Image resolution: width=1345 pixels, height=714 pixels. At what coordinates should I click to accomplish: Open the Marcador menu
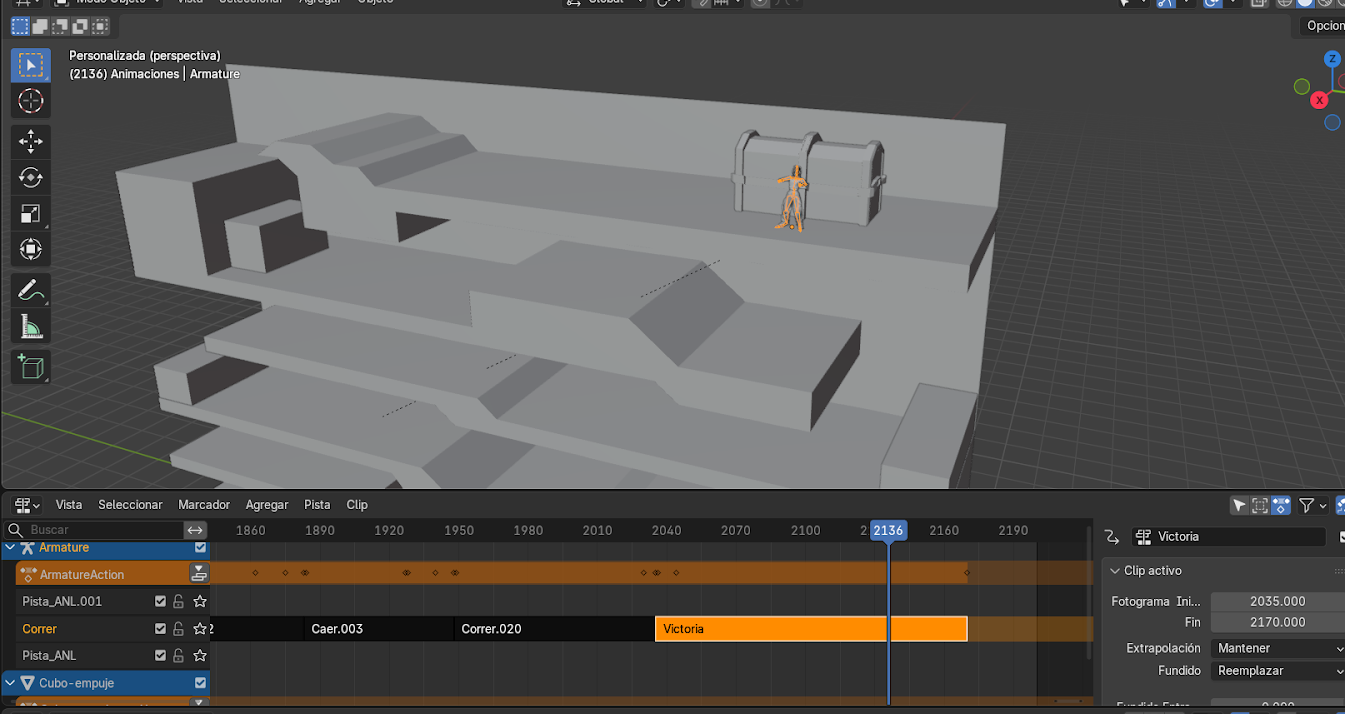pos(204,505)
